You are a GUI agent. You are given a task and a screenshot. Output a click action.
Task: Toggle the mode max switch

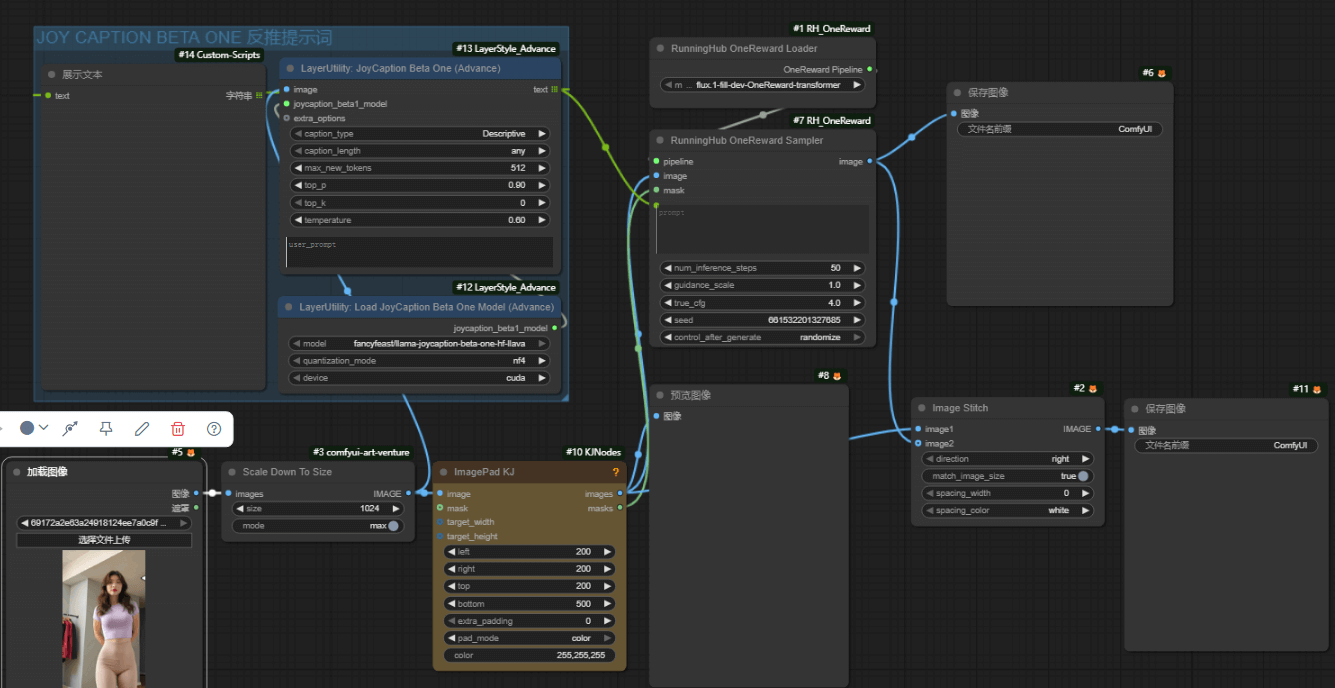point(392,525)
